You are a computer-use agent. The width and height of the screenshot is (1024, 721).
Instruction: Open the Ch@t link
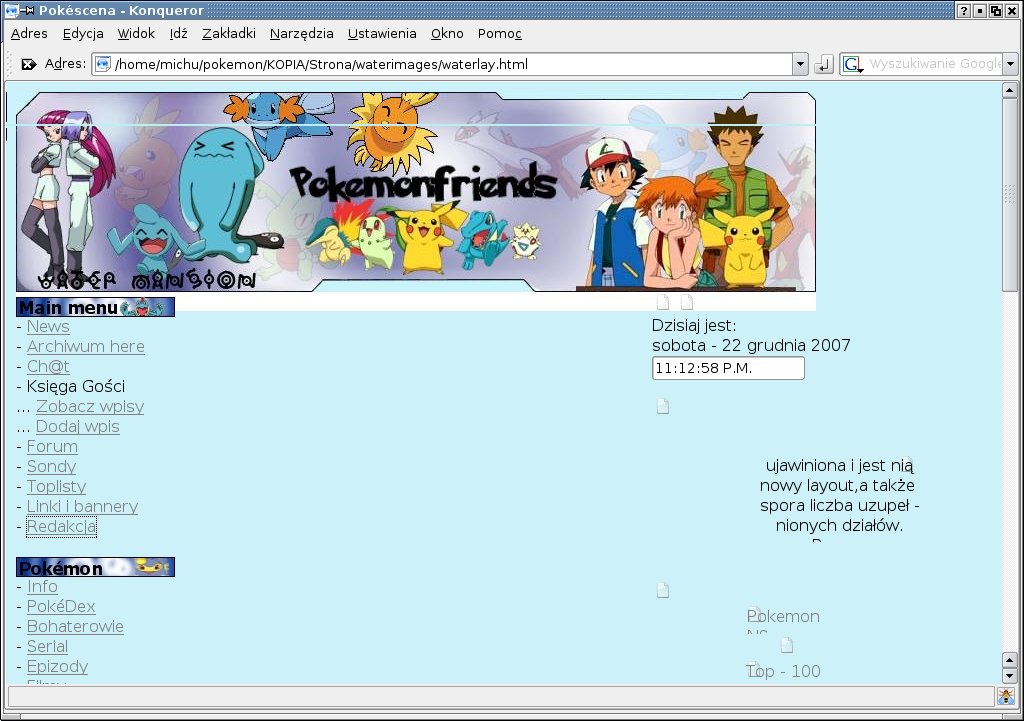tap(48, 366)
